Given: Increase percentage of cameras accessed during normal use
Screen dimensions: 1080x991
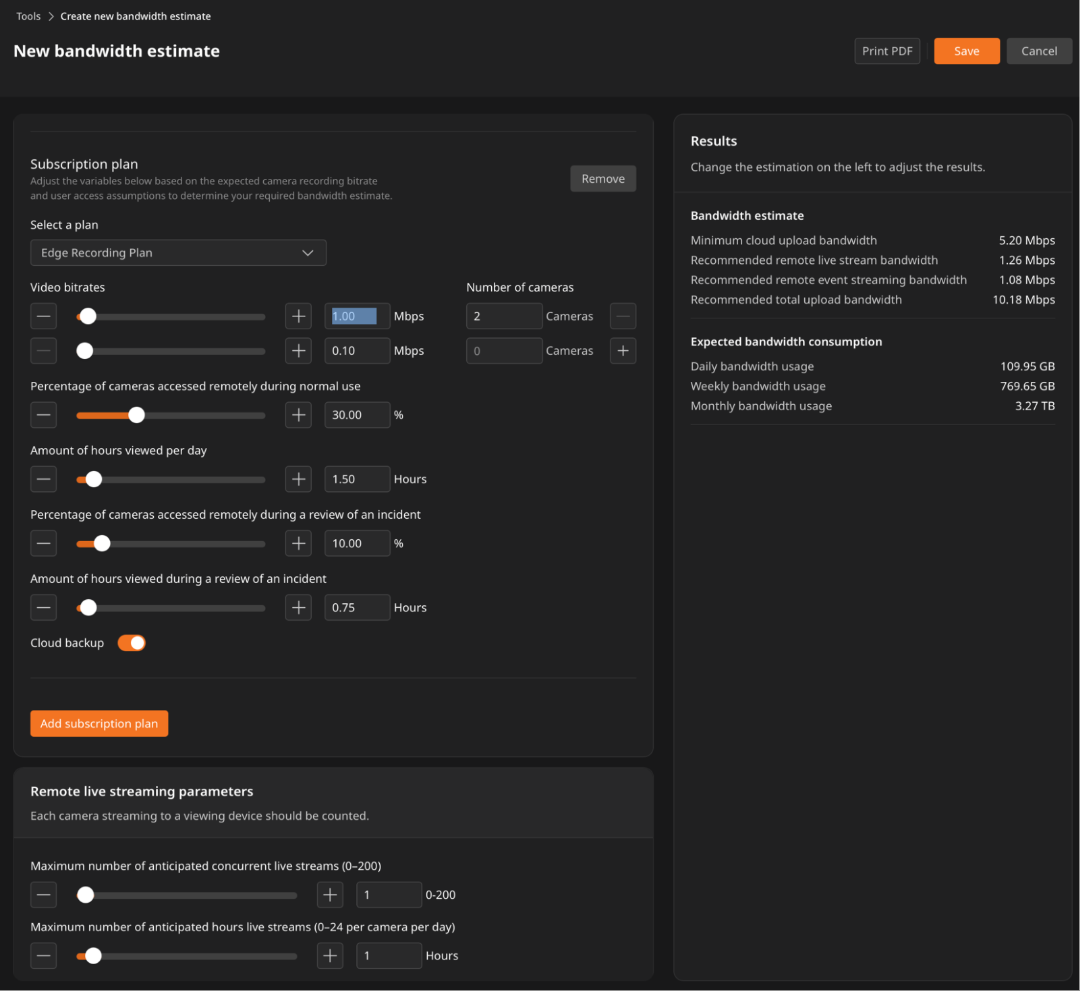Looking at the screenshot, I should [x=298, y=415].
